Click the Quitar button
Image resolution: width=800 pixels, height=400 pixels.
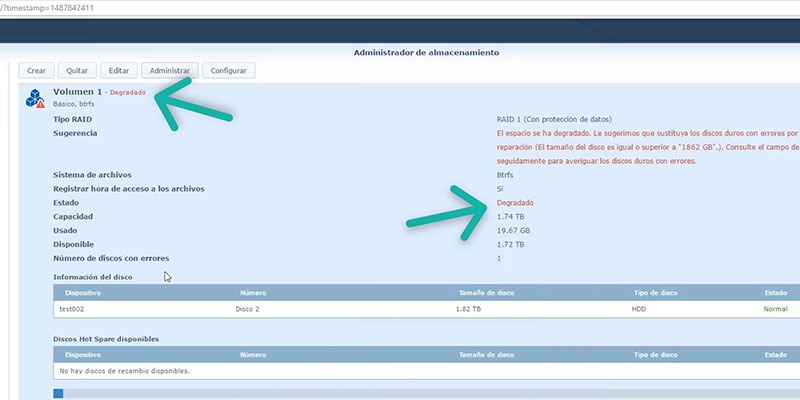coord(77,71)
